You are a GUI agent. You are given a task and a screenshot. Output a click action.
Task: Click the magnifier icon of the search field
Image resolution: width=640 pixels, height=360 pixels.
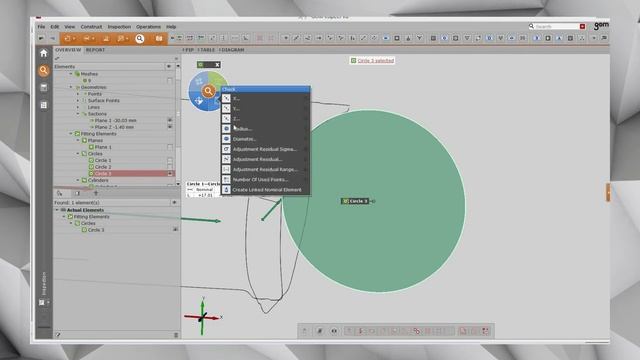click(531, 26)
